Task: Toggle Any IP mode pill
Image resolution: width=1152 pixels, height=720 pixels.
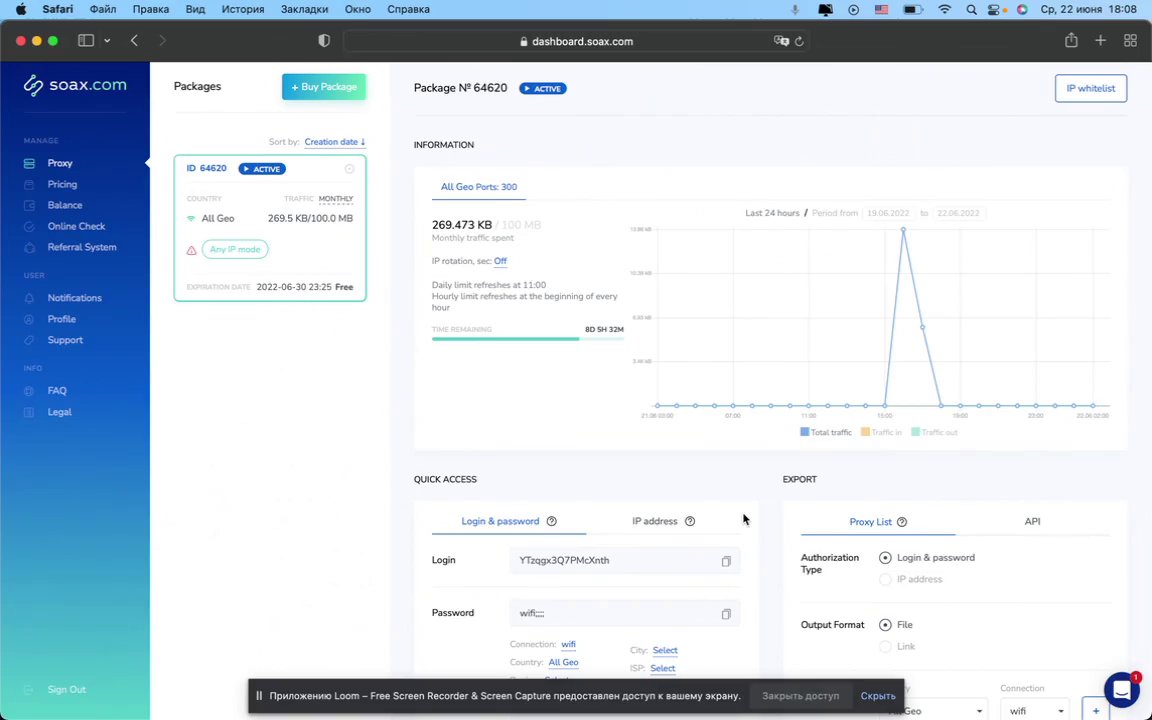Action: [235, 250]
